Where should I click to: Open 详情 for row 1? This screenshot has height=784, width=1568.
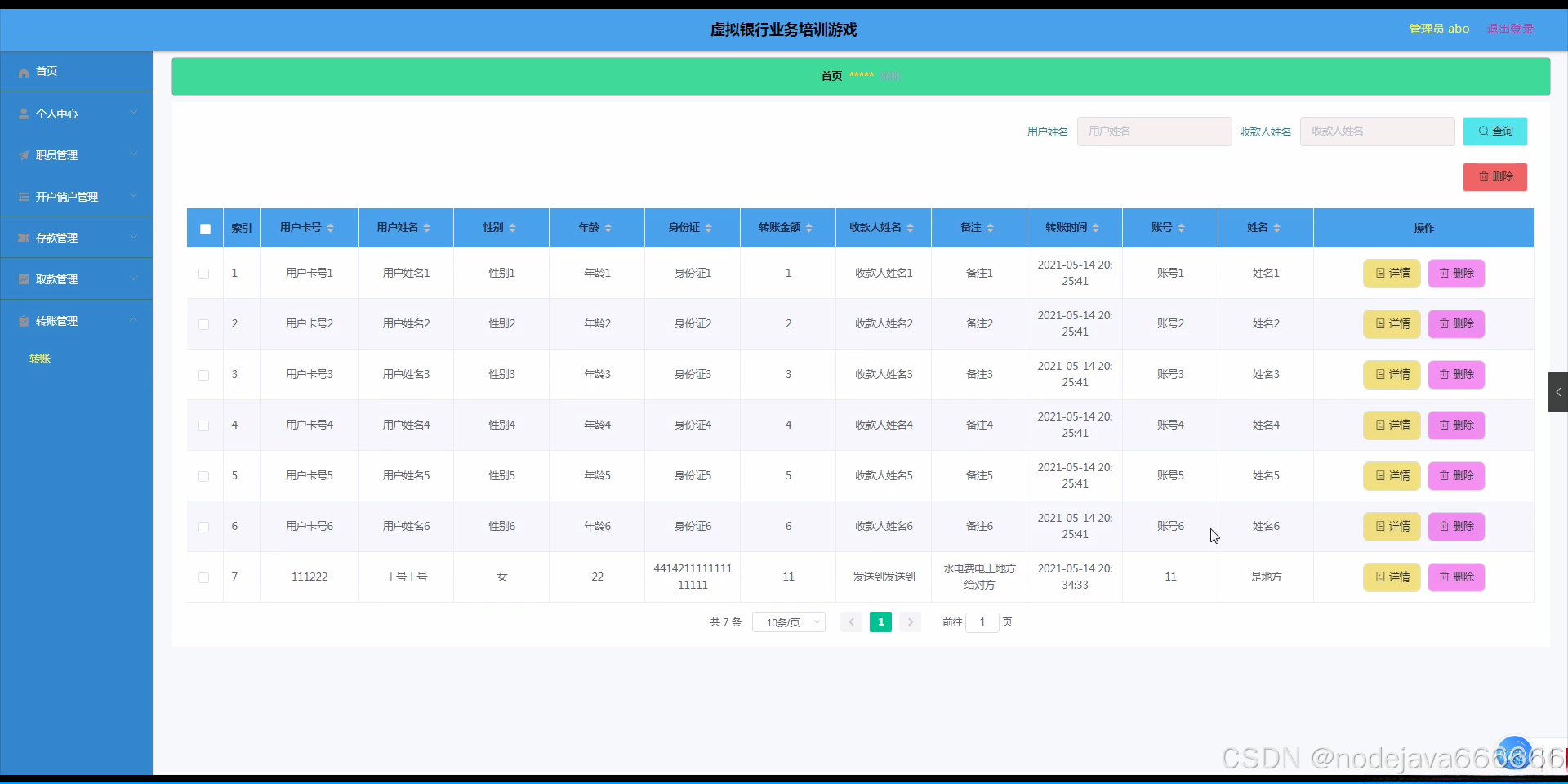click(x=1392, y=274)
